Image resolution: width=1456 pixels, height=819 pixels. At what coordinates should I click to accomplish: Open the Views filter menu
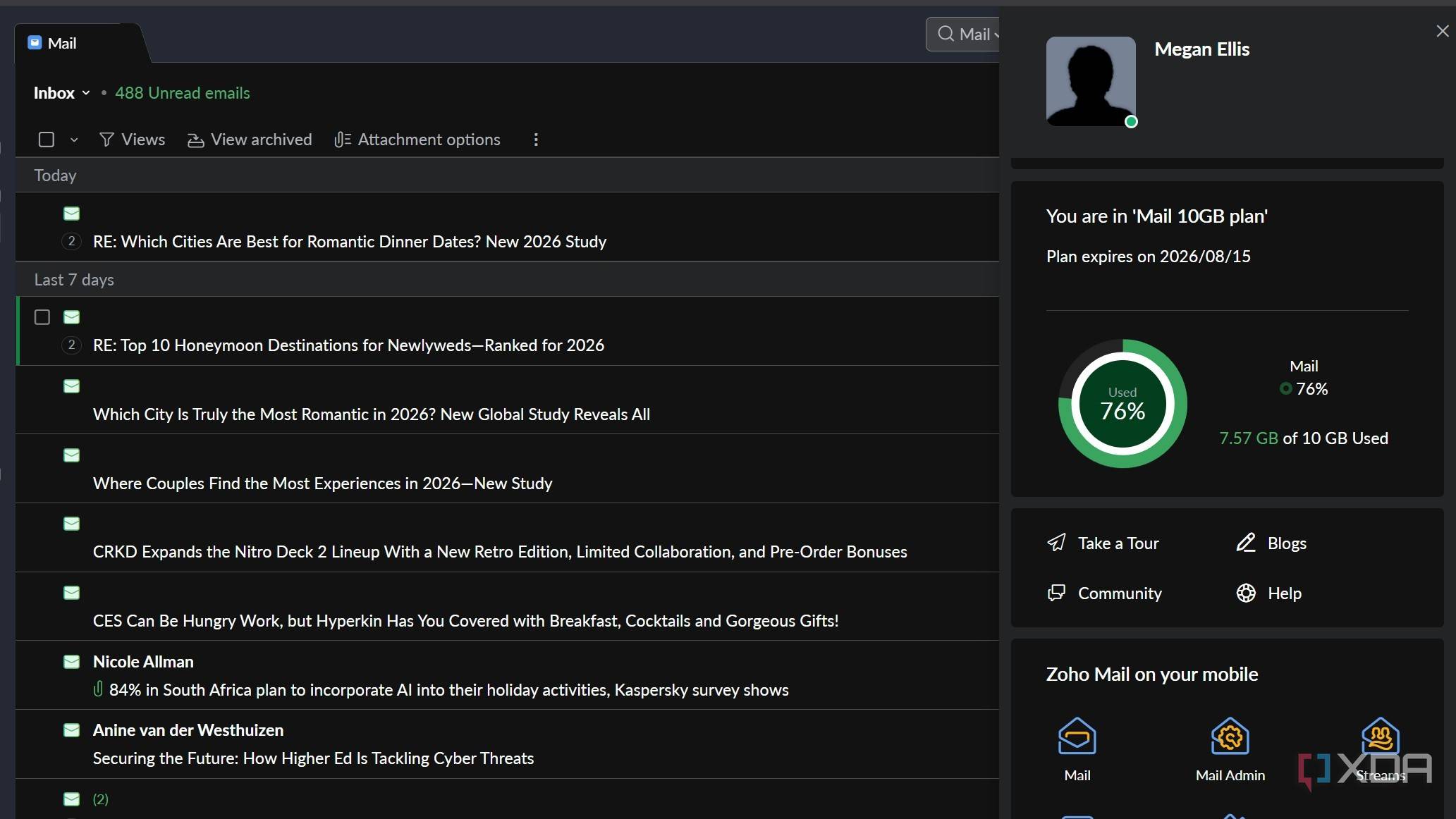pos(133,140)
